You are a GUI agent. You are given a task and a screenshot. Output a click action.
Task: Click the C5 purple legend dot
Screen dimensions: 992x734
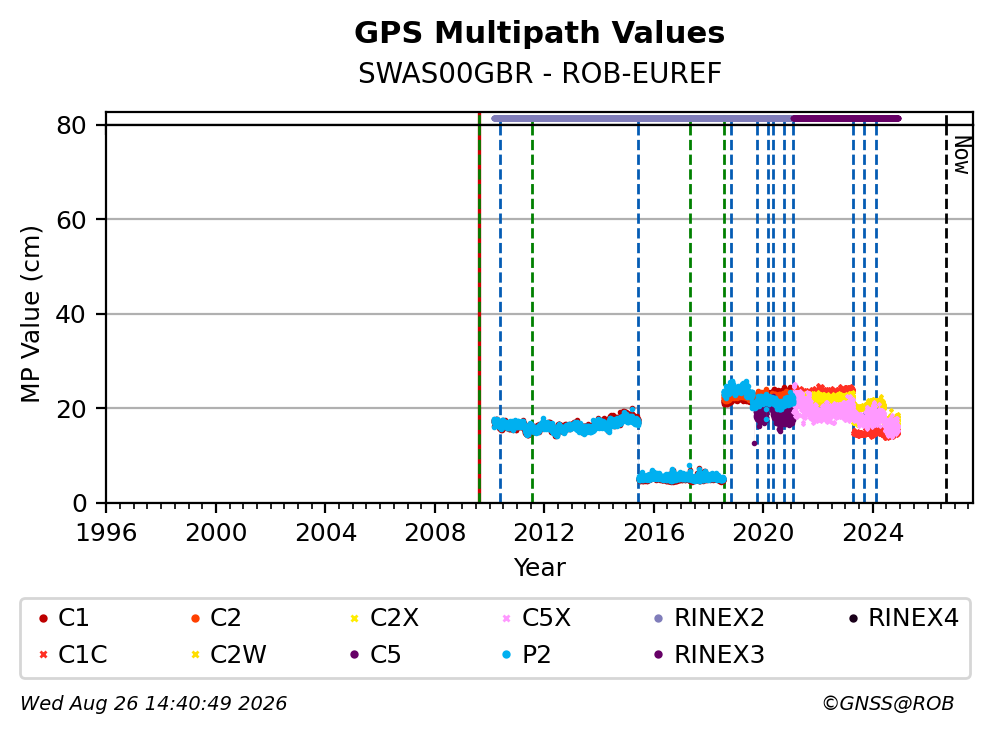(354, 654)
